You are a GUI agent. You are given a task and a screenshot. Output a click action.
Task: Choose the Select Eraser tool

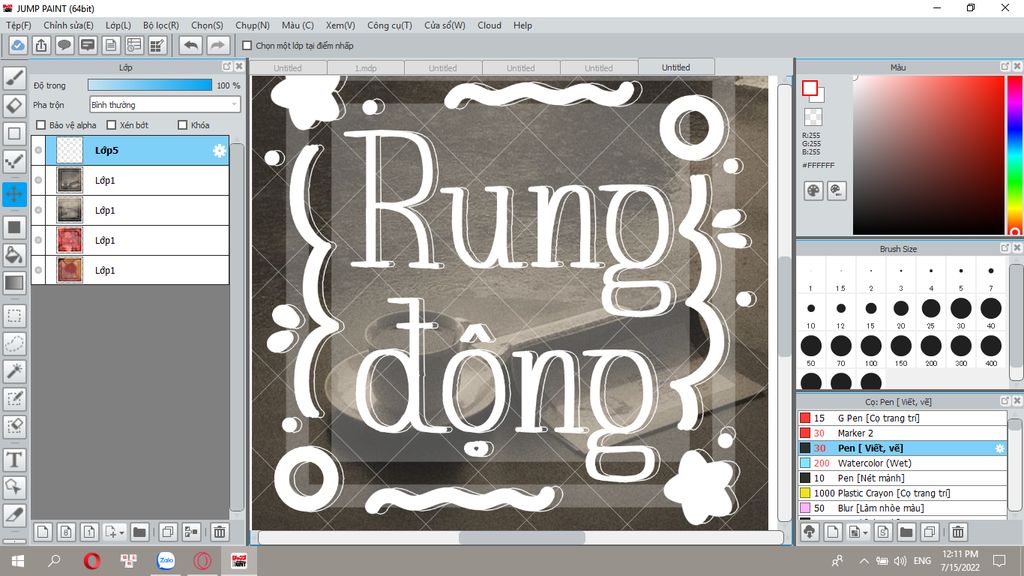[x=14, y=426]
